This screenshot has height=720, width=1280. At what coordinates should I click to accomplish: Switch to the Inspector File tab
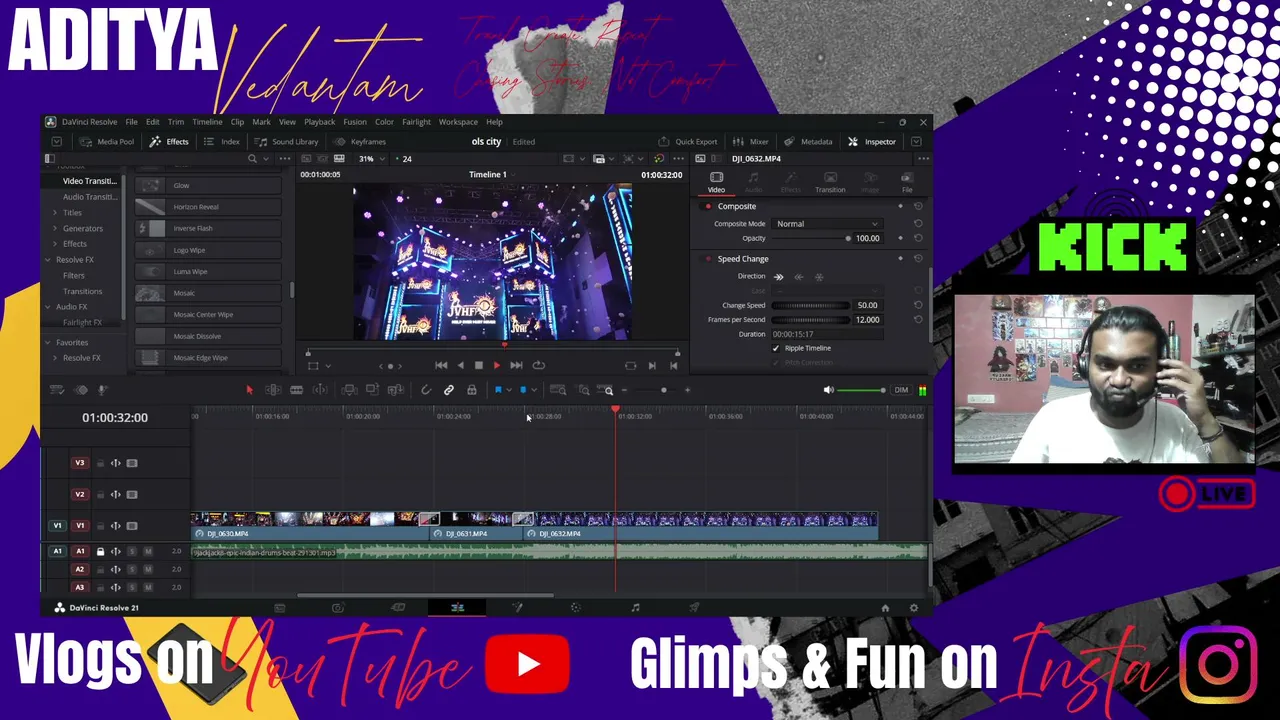907,182
